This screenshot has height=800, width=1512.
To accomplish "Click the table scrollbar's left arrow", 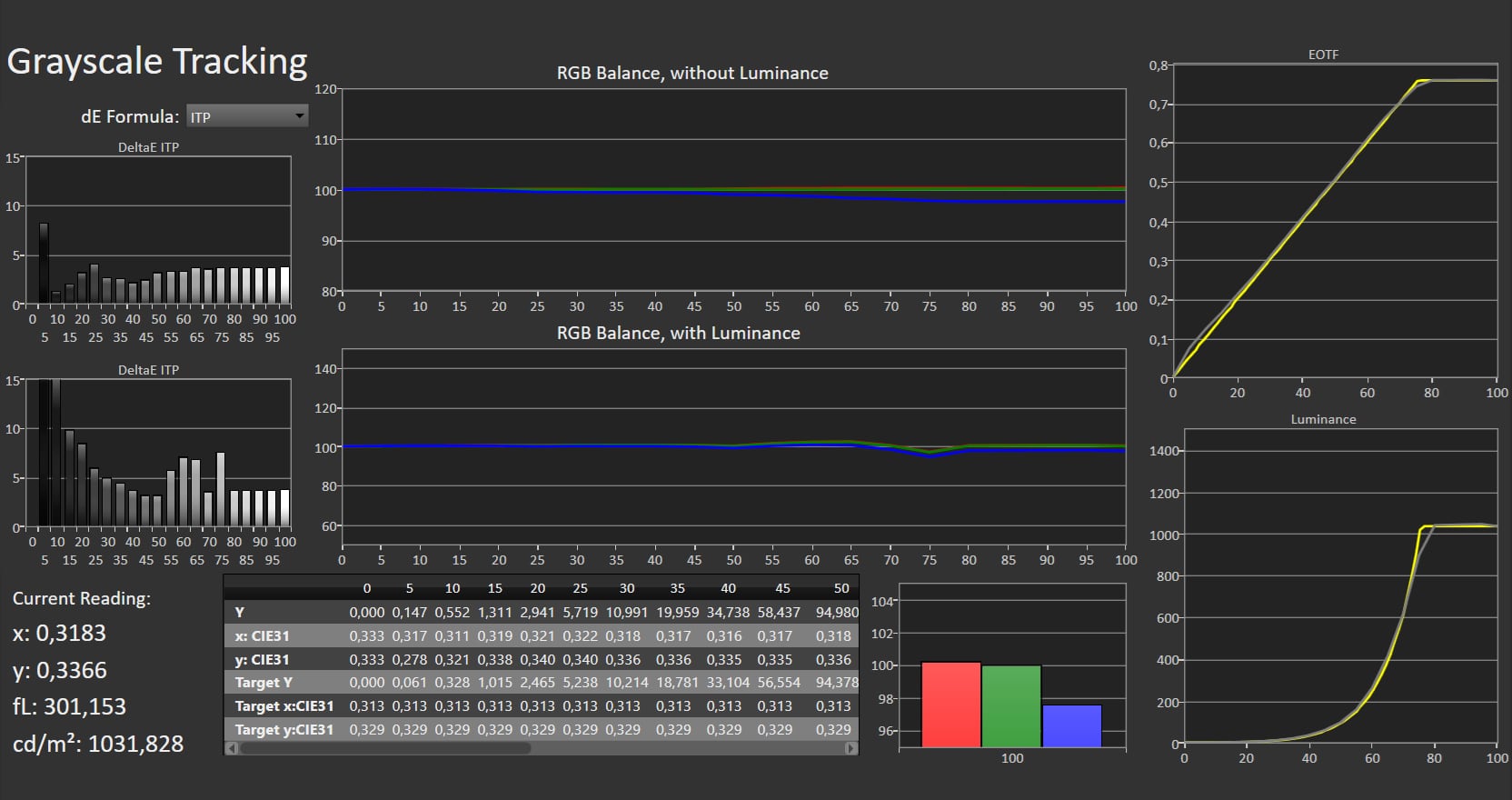I will tap(232, 748).
